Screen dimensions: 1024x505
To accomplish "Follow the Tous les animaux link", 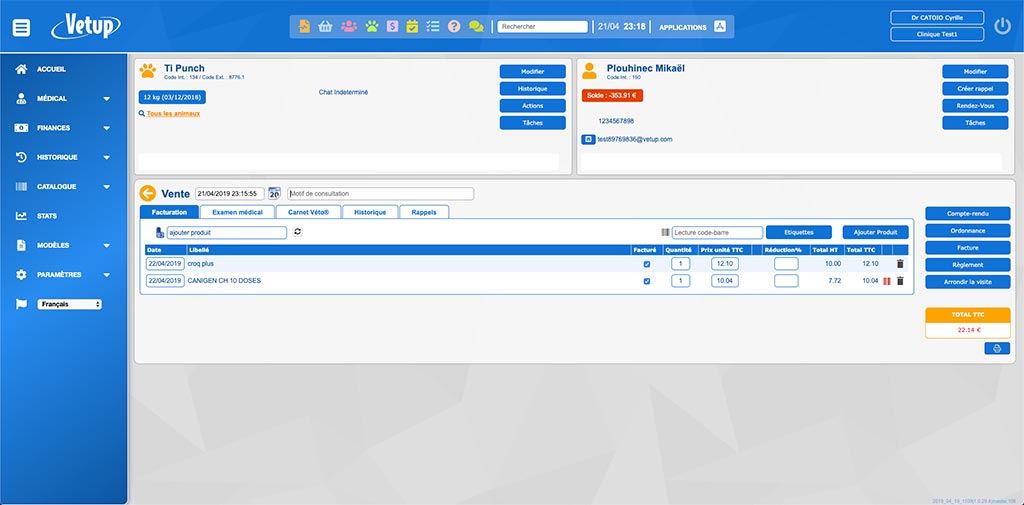I will coord(173,114).
